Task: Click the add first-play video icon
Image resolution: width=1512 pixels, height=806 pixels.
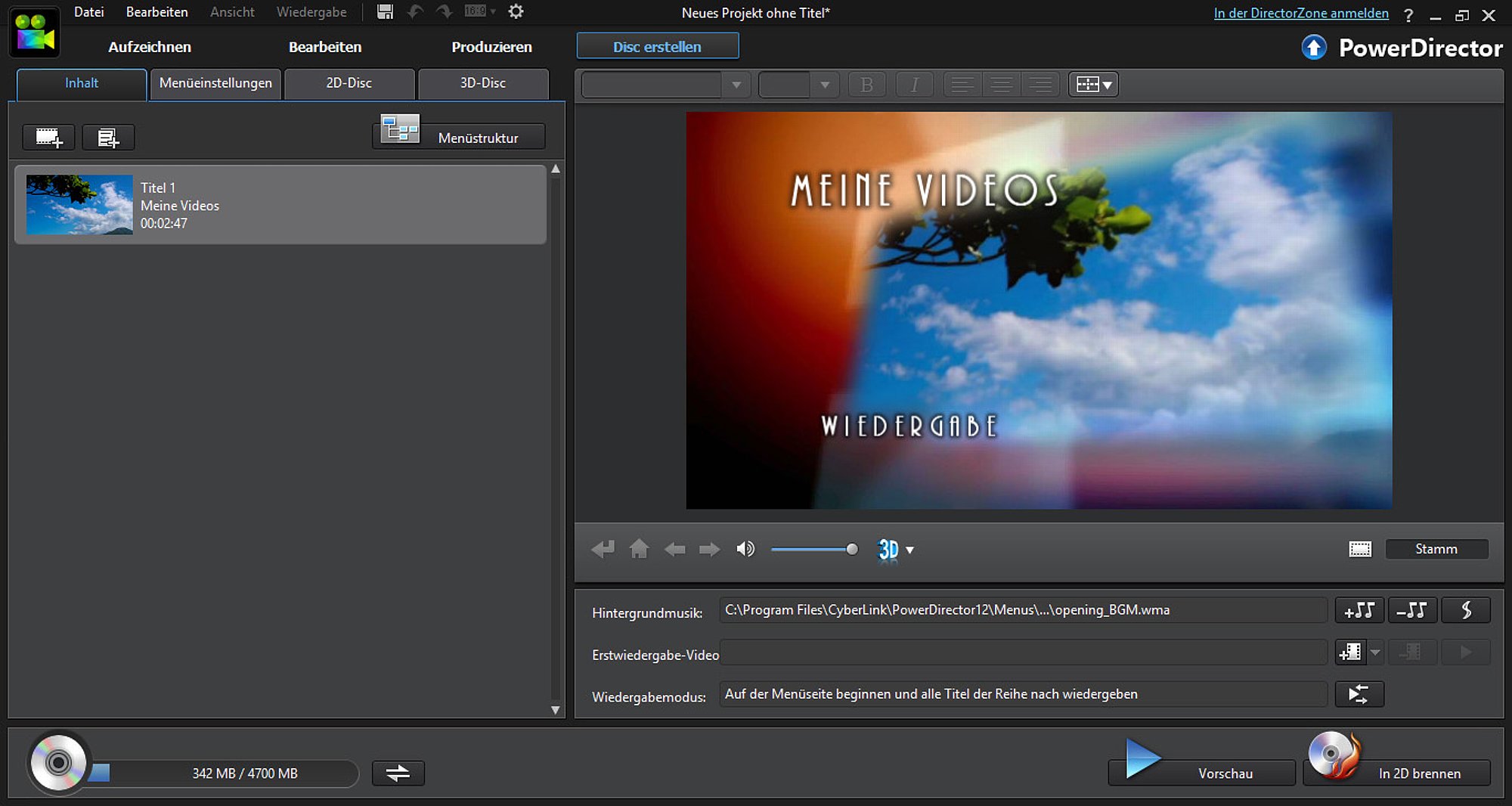Action: 1349,652
